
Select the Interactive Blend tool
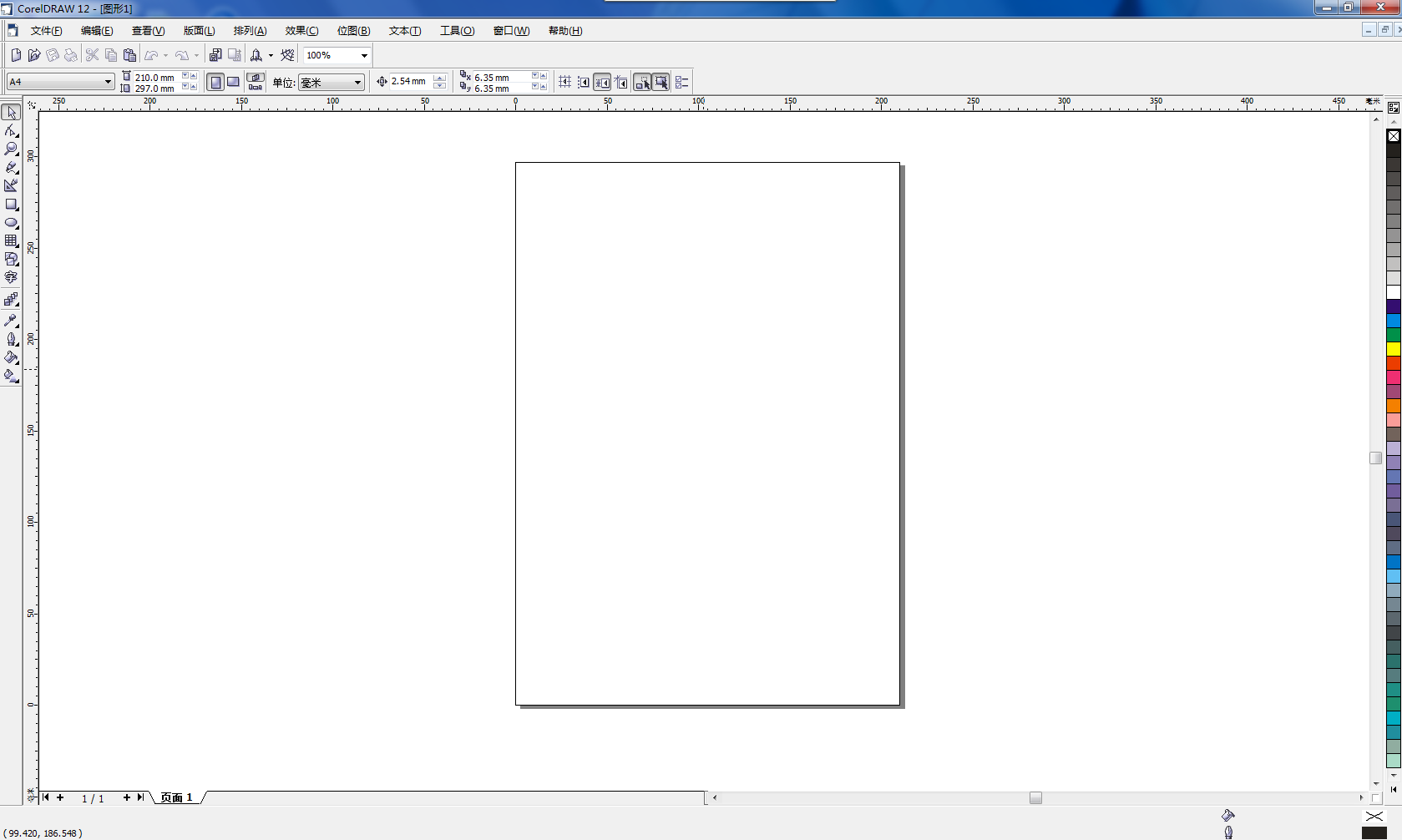point(12,299)
